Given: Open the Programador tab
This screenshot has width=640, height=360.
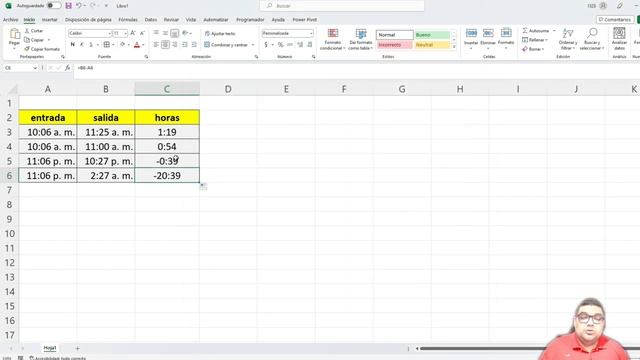Looking at the screenshot, I should (250, 20).
